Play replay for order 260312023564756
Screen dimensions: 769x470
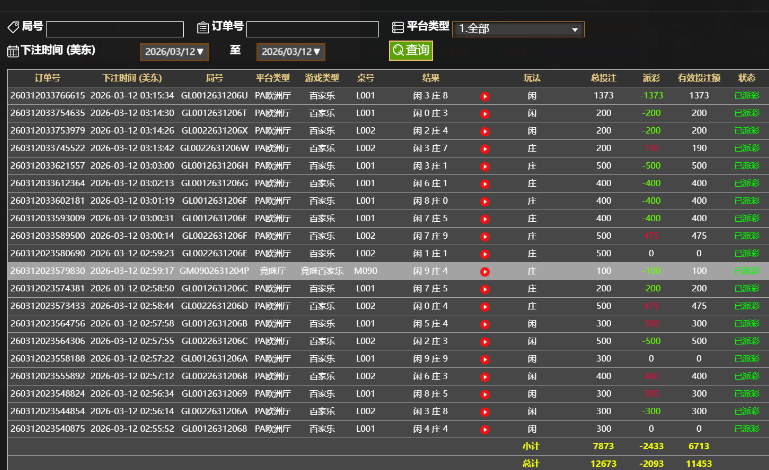(485, 324)
